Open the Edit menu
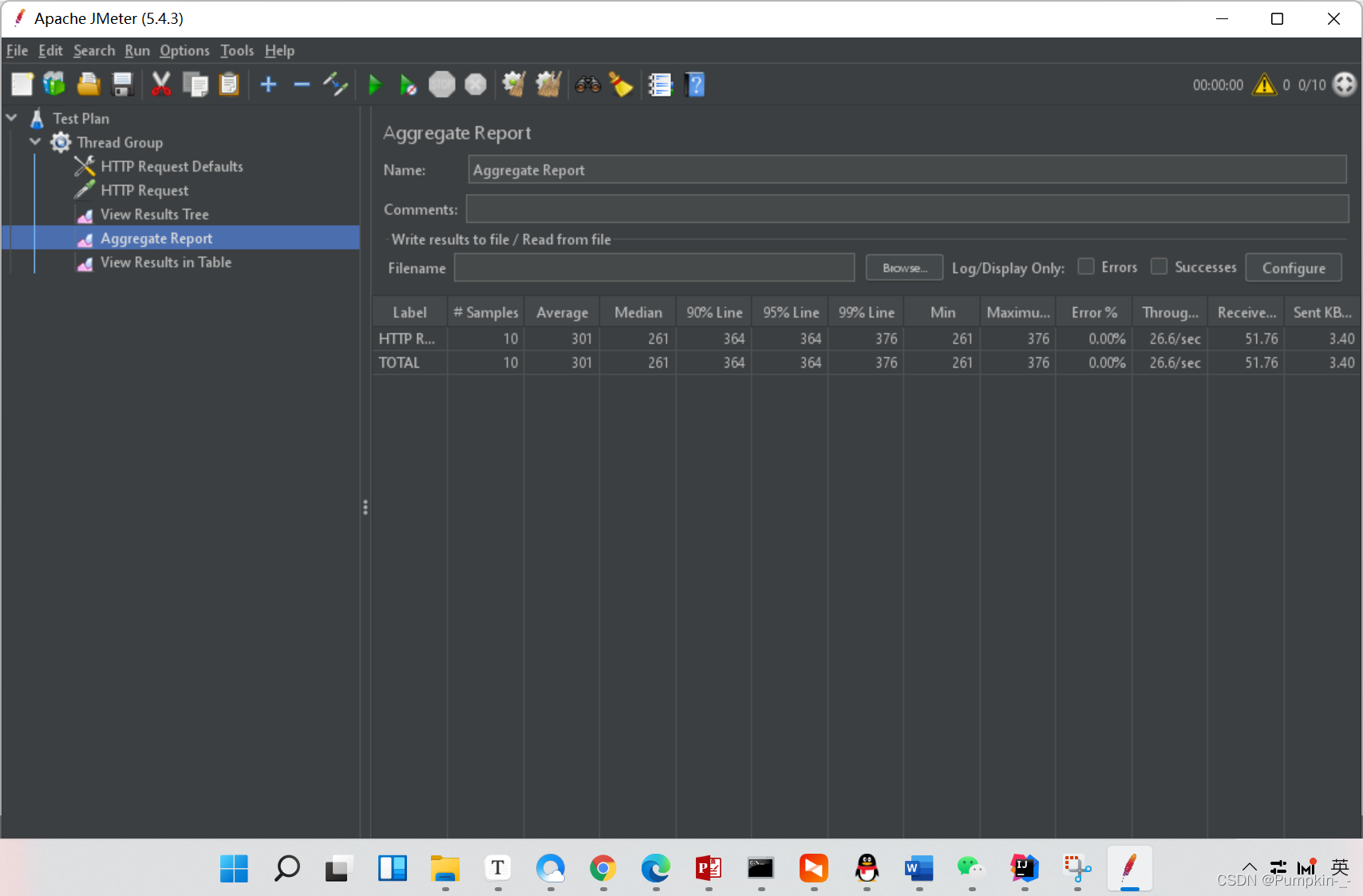Image resolution: width=1363 pixels, height=896 pixels. pos(50,50)
